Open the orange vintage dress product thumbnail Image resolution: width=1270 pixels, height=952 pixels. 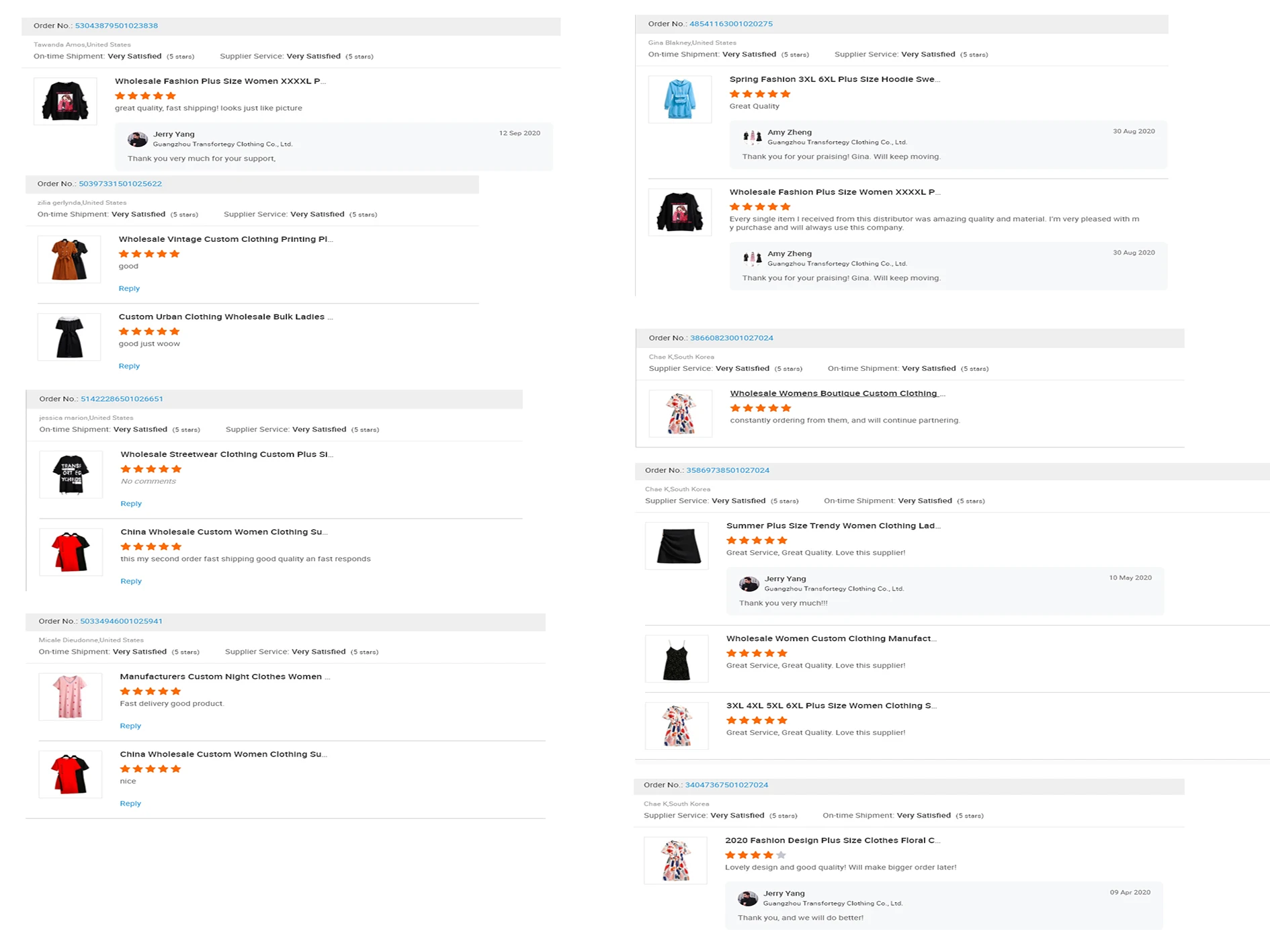tap(69, 259)
